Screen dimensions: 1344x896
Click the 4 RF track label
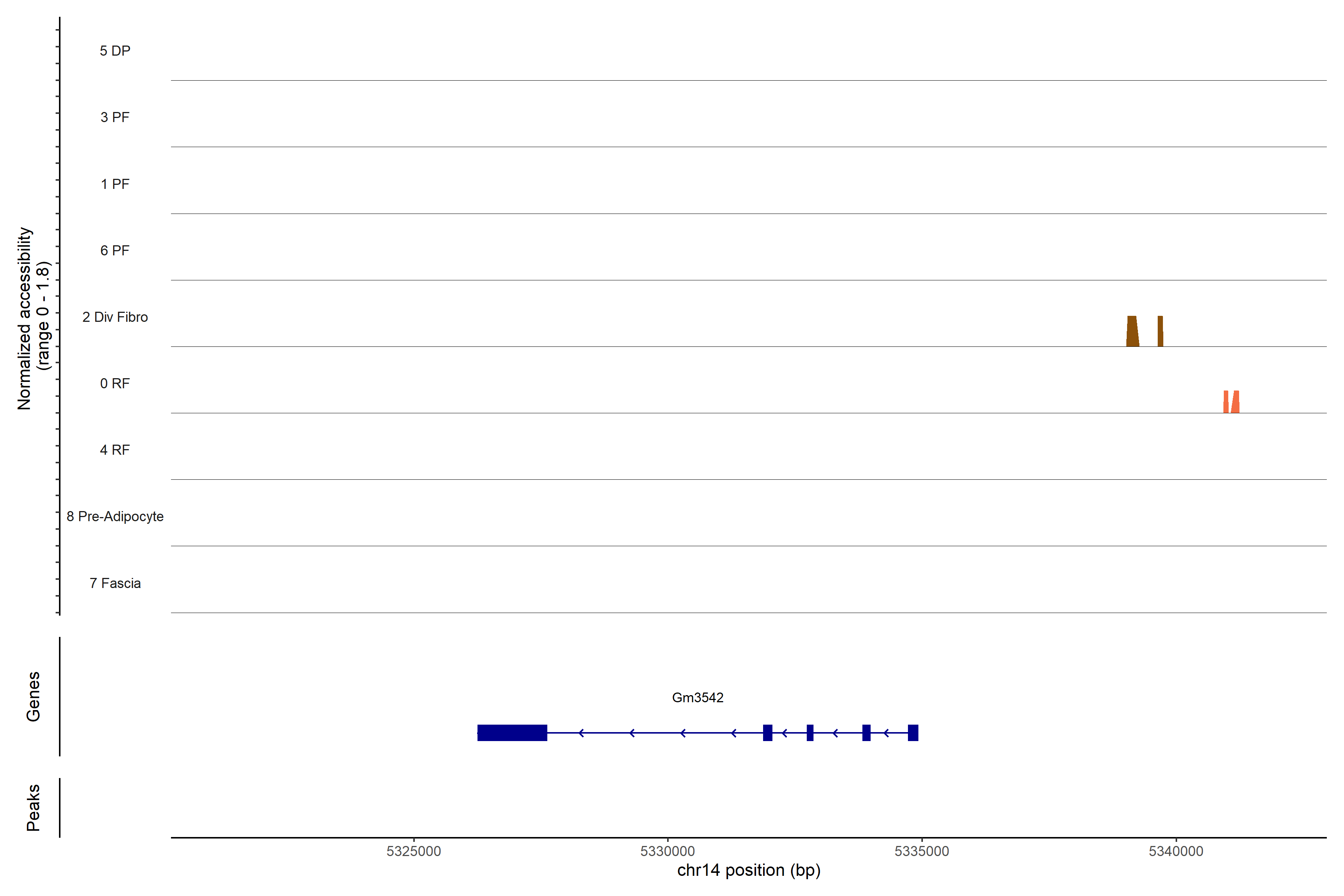point(115,450)
